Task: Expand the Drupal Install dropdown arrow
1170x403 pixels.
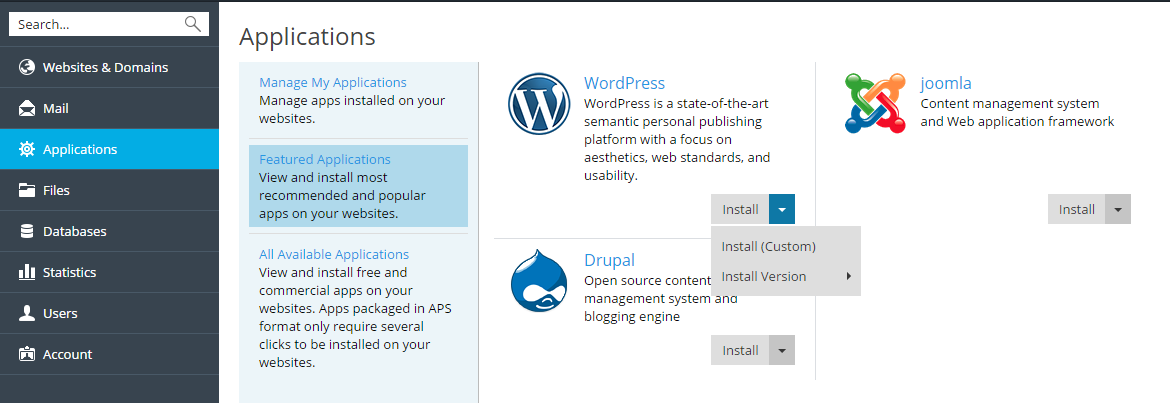Action: click(x=782, y=351)
